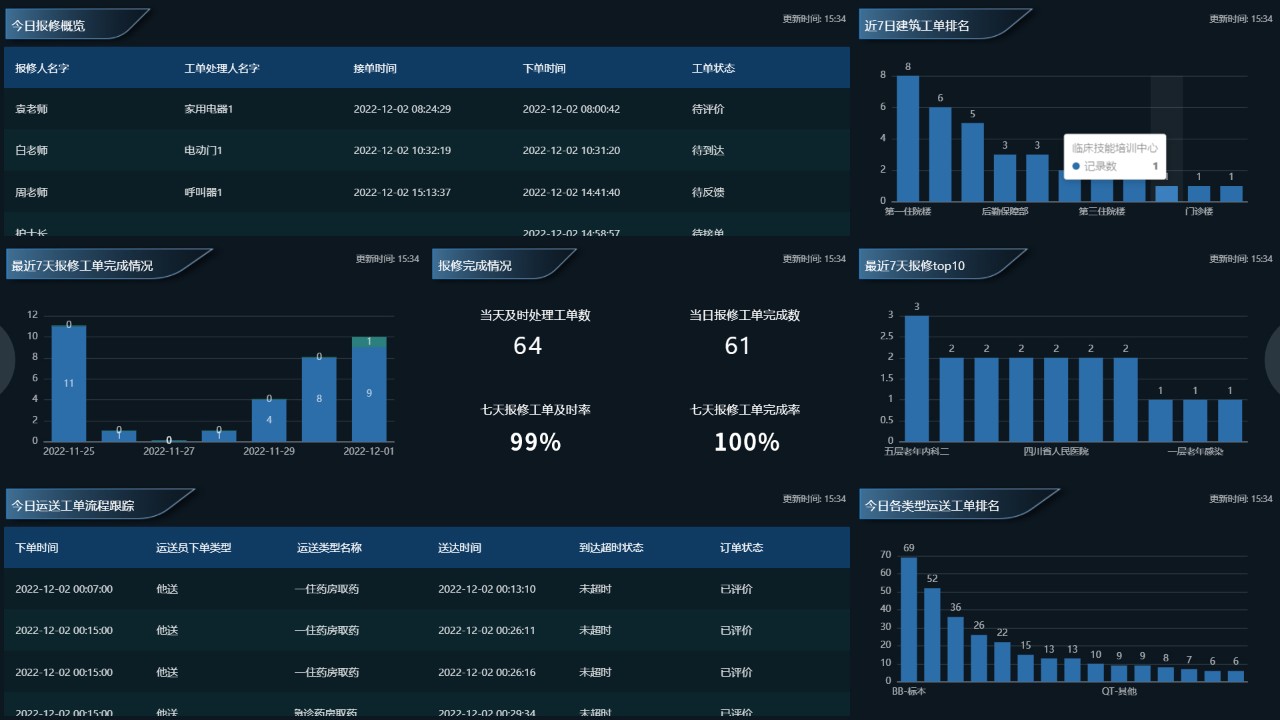
Task: Click the green segment on the 2022-12-01 bar
Action: (x=369, y=342)
